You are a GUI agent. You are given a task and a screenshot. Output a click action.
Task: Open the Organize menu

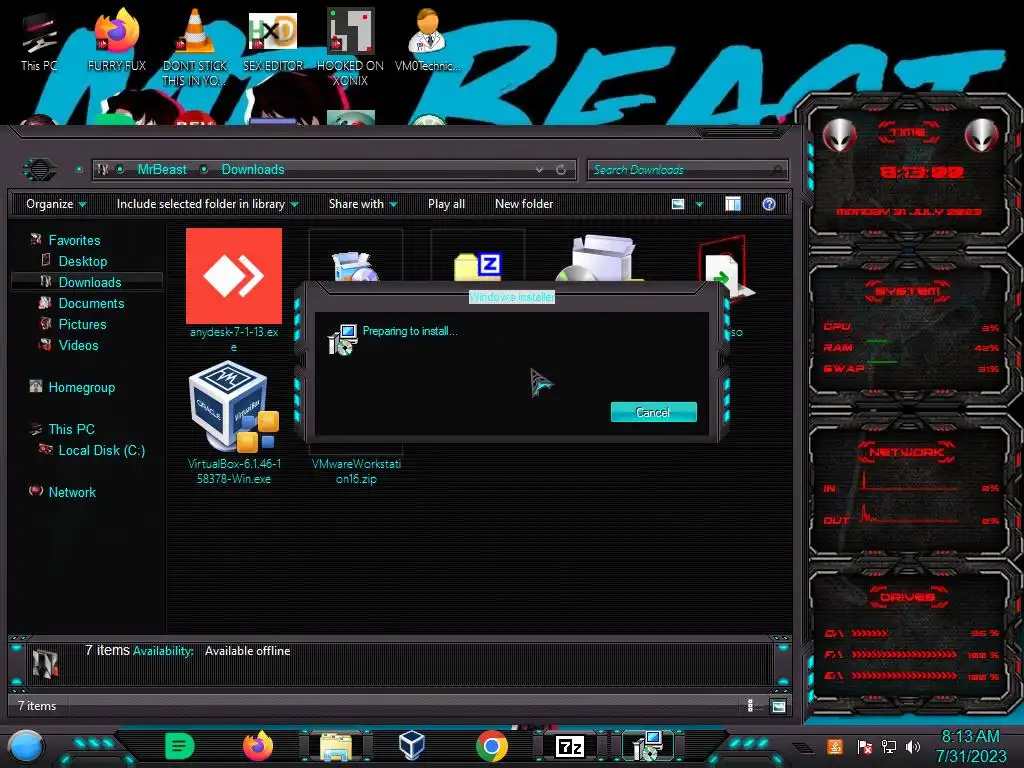(x=56, y=204)
